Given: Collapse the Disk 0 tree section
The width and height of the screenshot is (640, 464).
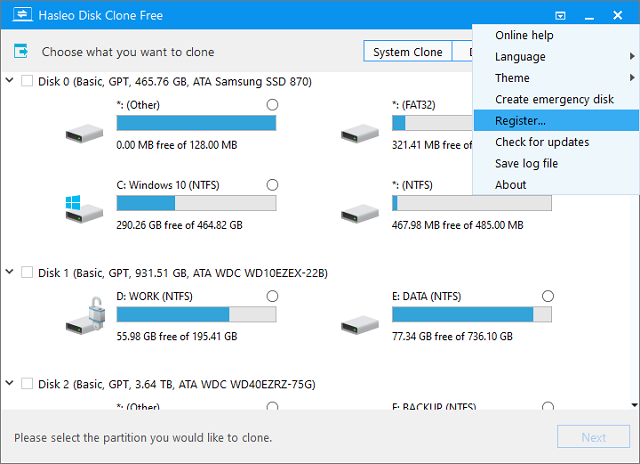Looking at the screenshot, I should [10, 81].
